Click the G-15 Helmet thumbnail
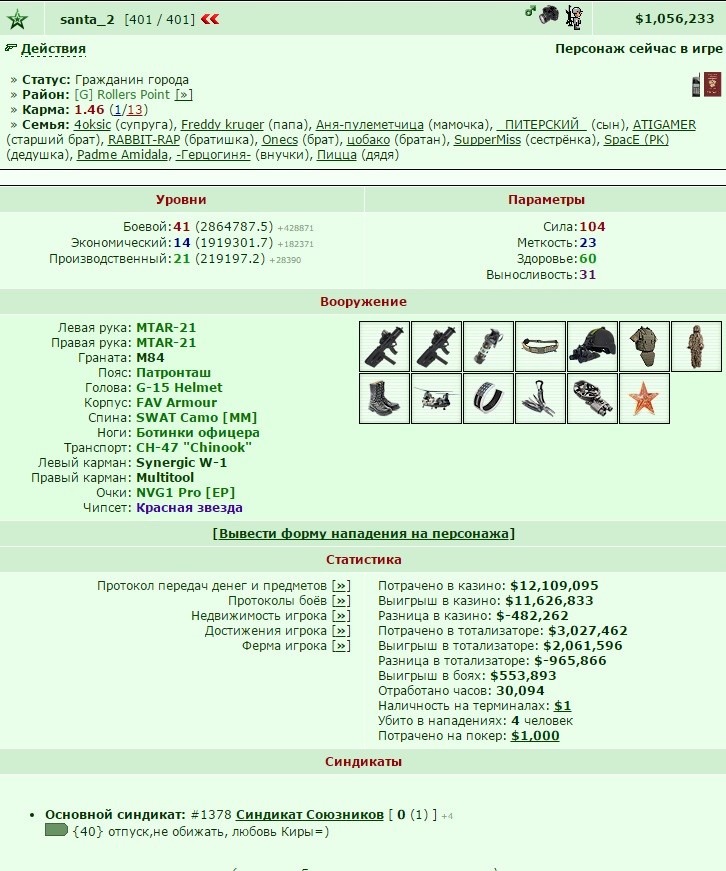This screenshot has width=726, height=871. [593, 346]
